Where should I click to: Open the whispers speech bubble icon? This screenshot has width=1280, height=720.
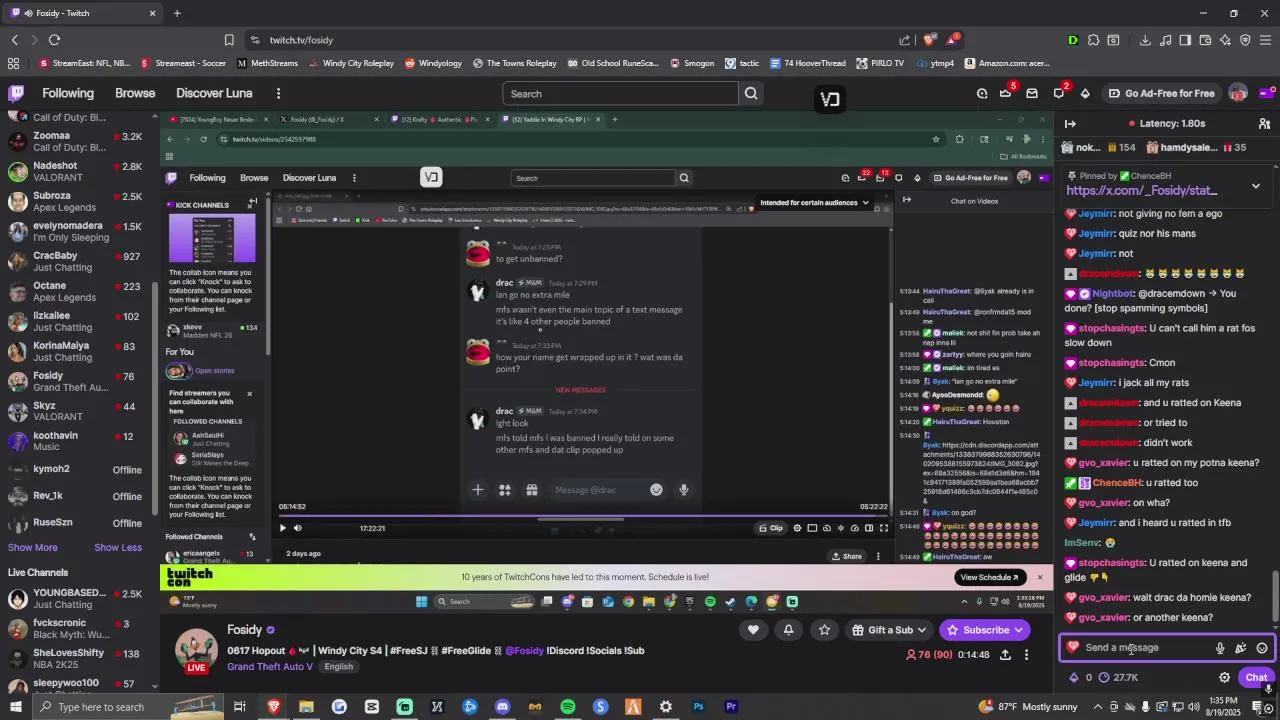pyautogui.click(x=1059, y=93)
